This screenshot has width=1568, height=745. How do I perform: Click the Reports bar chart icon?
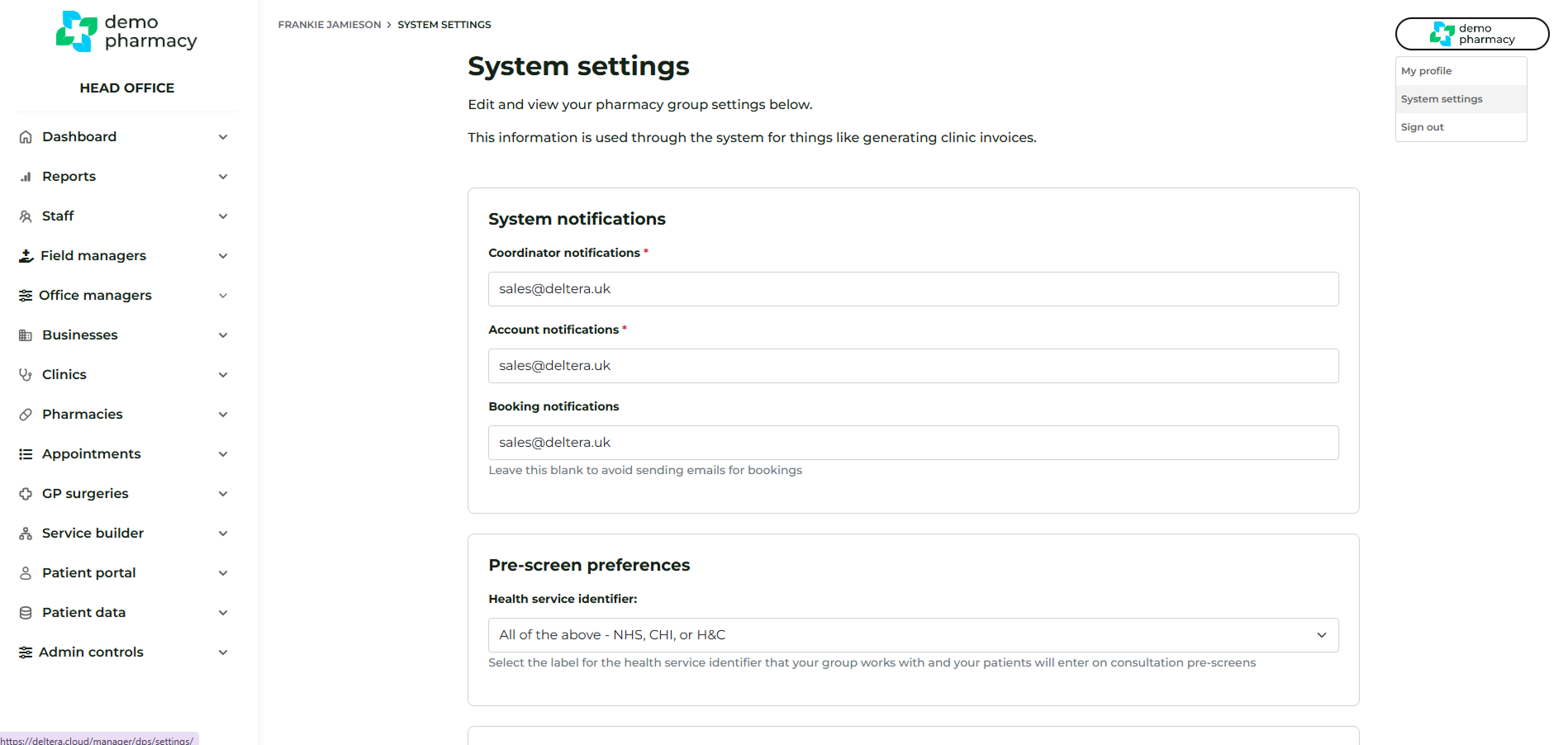click(26, 177)
